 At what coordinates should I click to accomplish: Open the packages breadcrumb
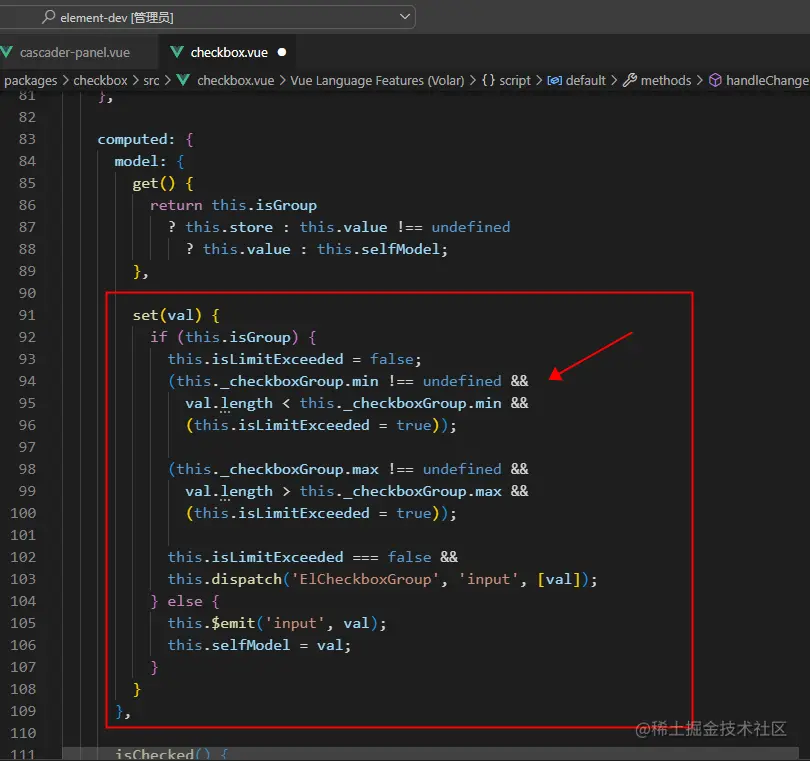pyautogui.click(x=31, y=81)
